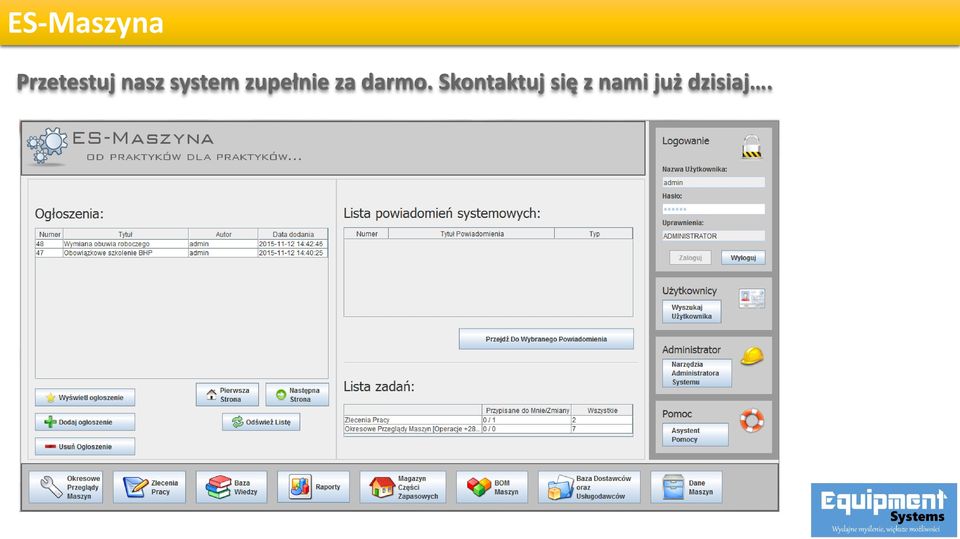Click the 'Typ' column header

coord(594,234)
